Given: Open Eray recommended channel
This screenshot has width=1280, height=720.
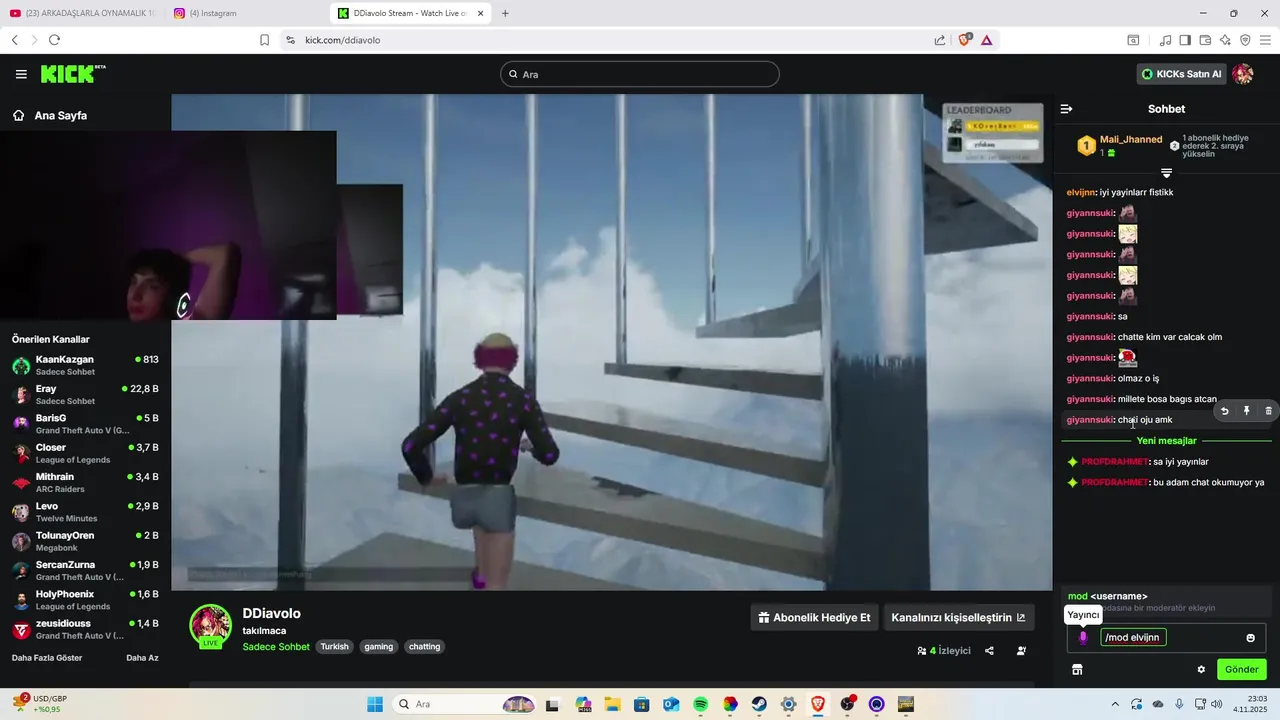Looking at the screenshot, I should (x=85, y=394).
